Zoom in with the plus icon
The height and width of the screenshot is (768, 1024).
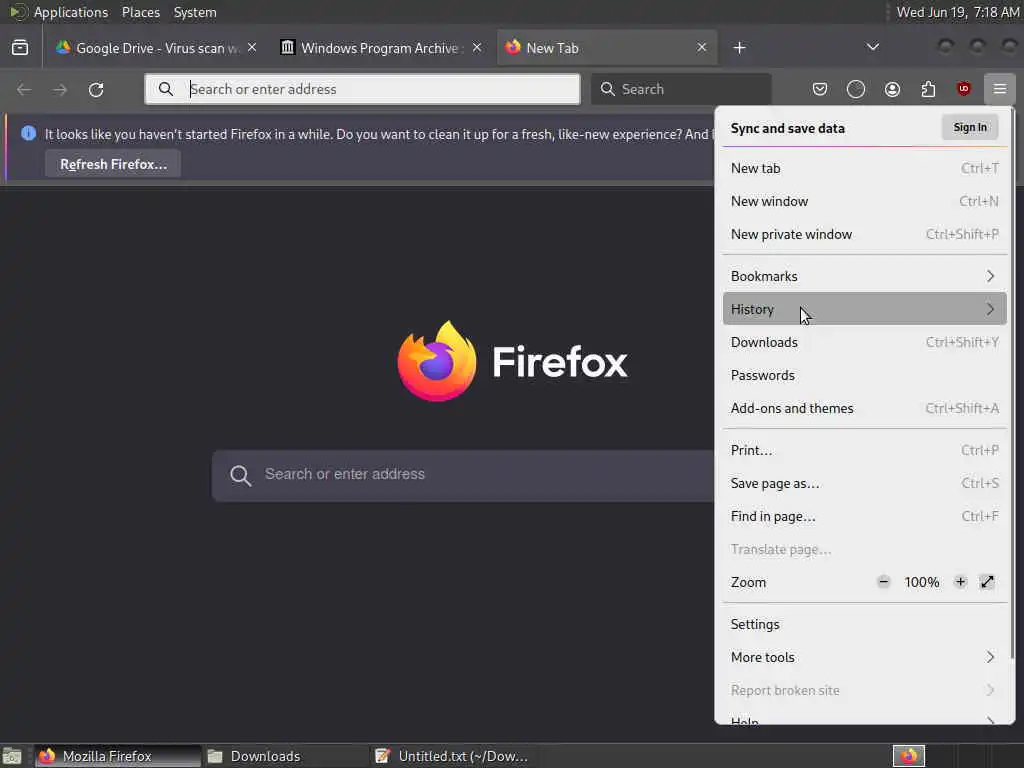[x=960, y=582]
